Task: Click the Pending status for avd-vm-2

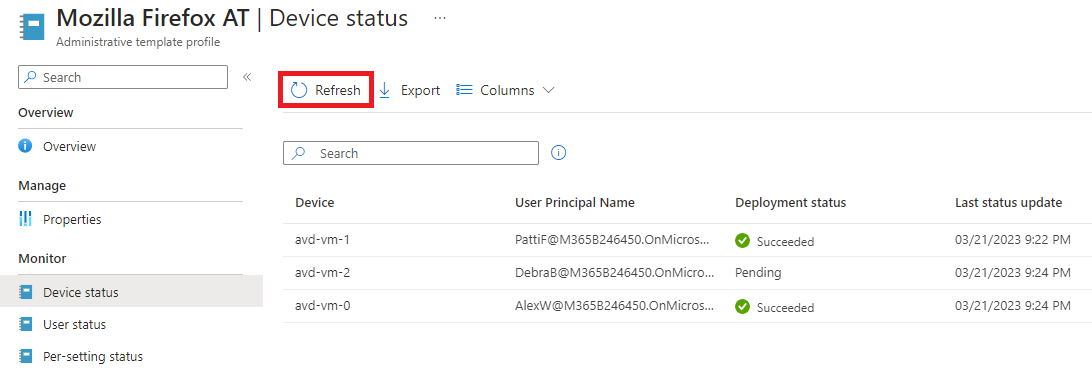Action: point(758,273)
